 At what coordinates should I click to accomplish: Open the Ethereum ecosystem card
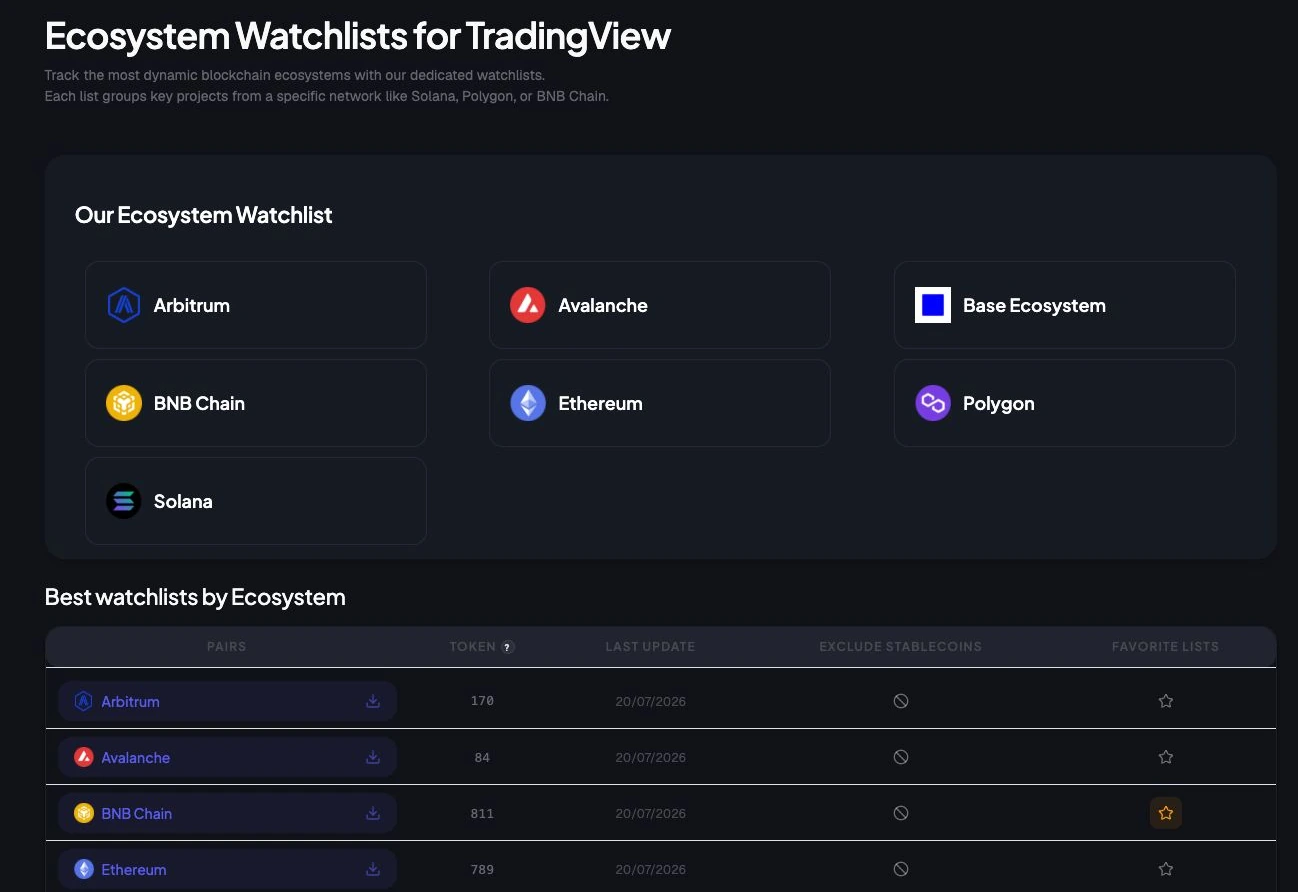pyautogui.click(x=660, y=403)
